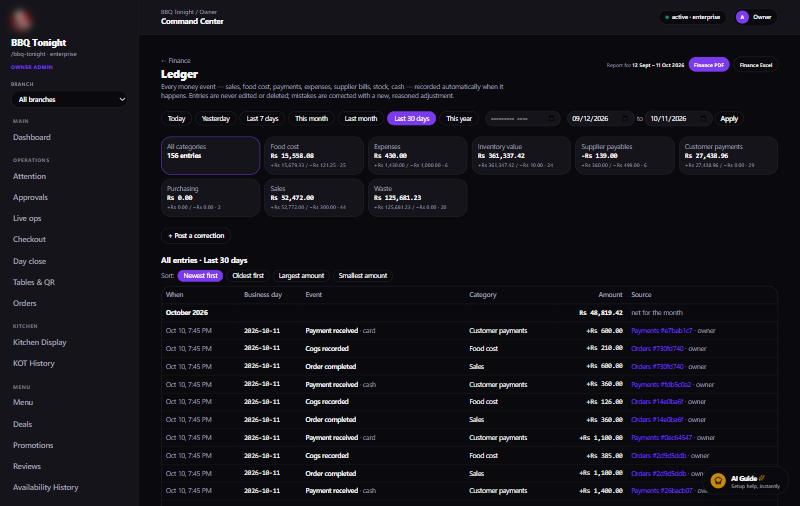Click the 'October 2026' month group row
Viewport: 800px width, 506px height.
pyautogui.click(x=469, y=313)
